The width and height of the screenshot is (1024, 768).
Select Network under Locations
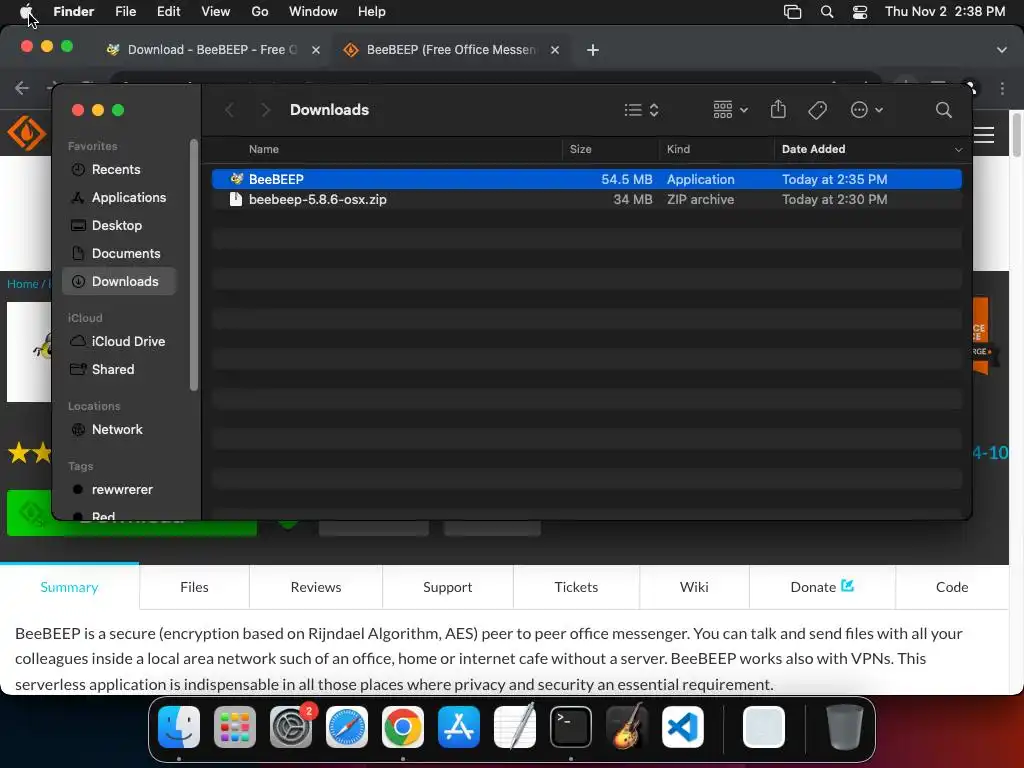pos(117,430)
